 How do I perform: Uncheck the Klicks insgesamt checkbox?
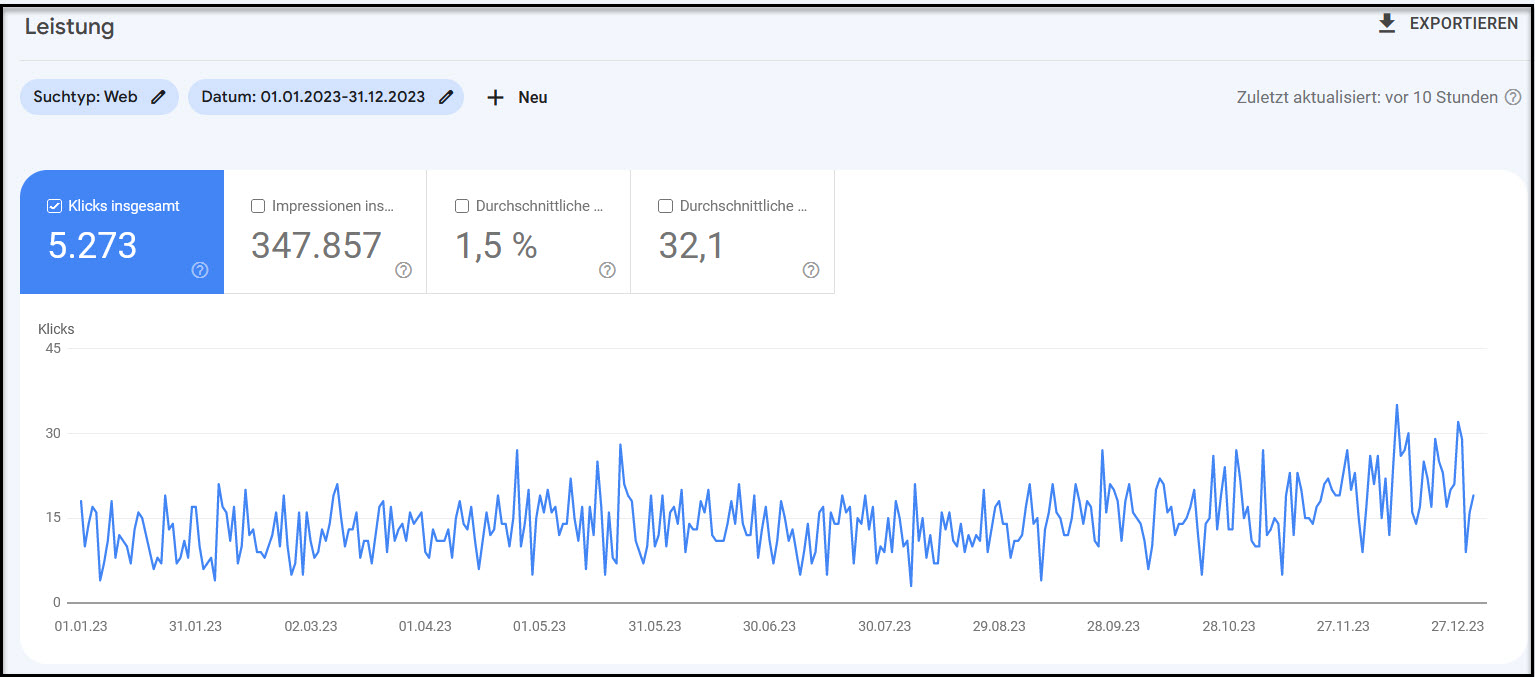pos(55,206)
